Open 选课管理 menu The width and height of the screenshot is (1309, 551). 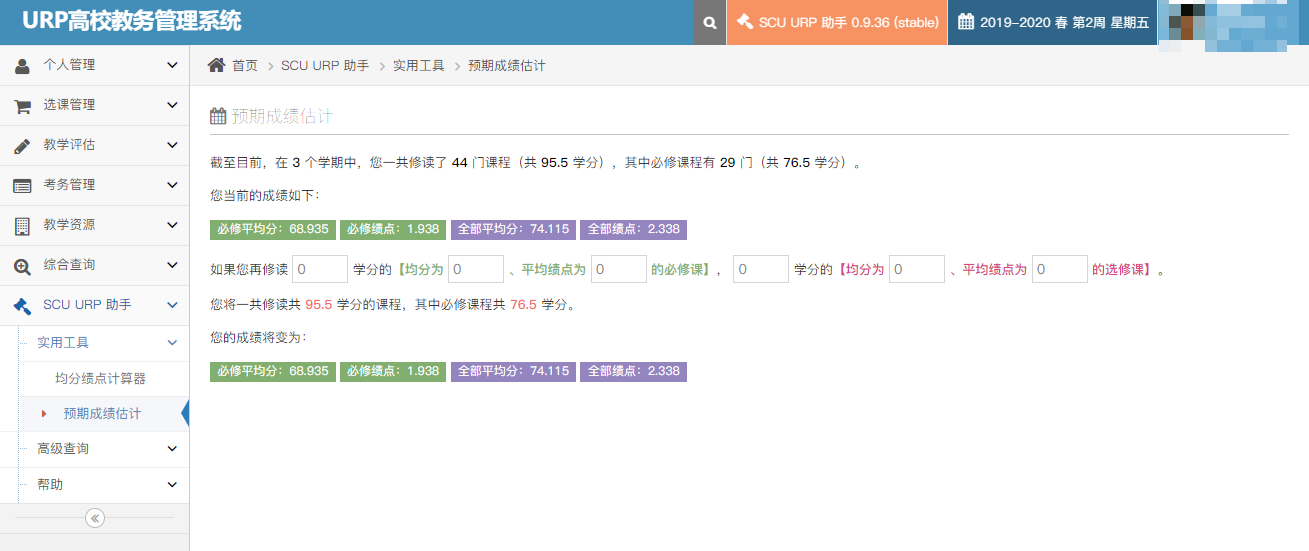[x=94, y=105]
